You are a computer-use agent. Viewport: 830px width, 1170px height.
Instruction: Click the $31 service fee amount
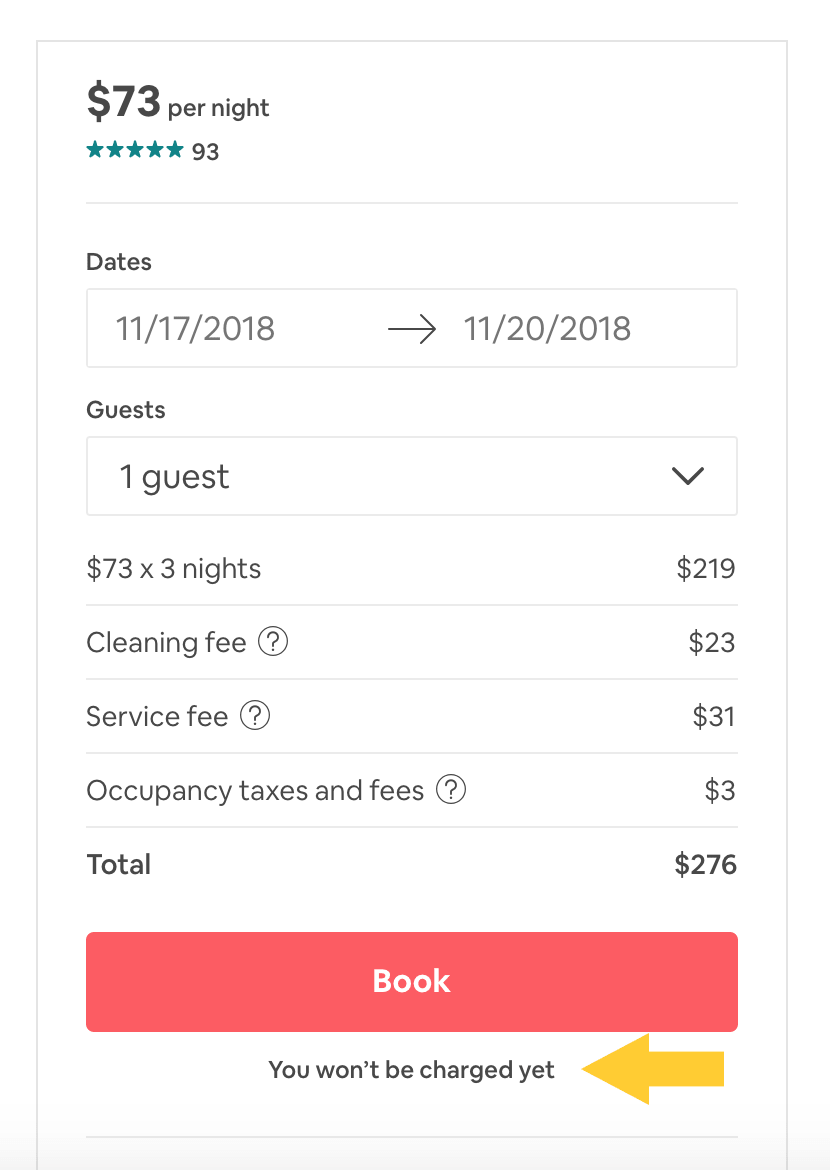(x=714, y=716)
